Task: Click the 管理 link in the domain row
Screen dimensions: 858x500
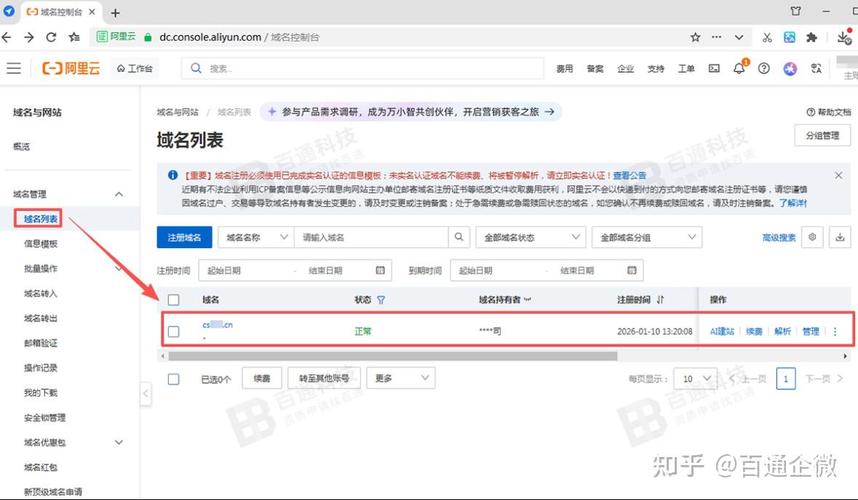Action: [x=810, y=332]
